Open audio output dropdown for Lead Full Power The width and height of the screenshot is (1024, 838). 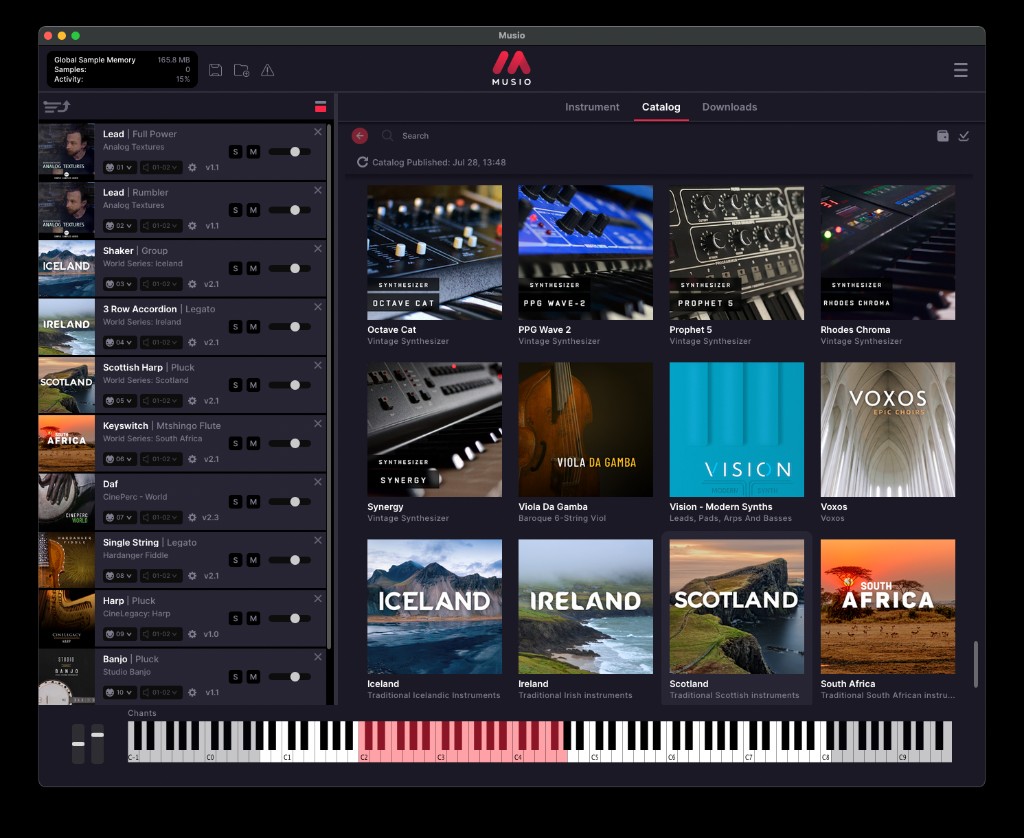coord(161,167)
